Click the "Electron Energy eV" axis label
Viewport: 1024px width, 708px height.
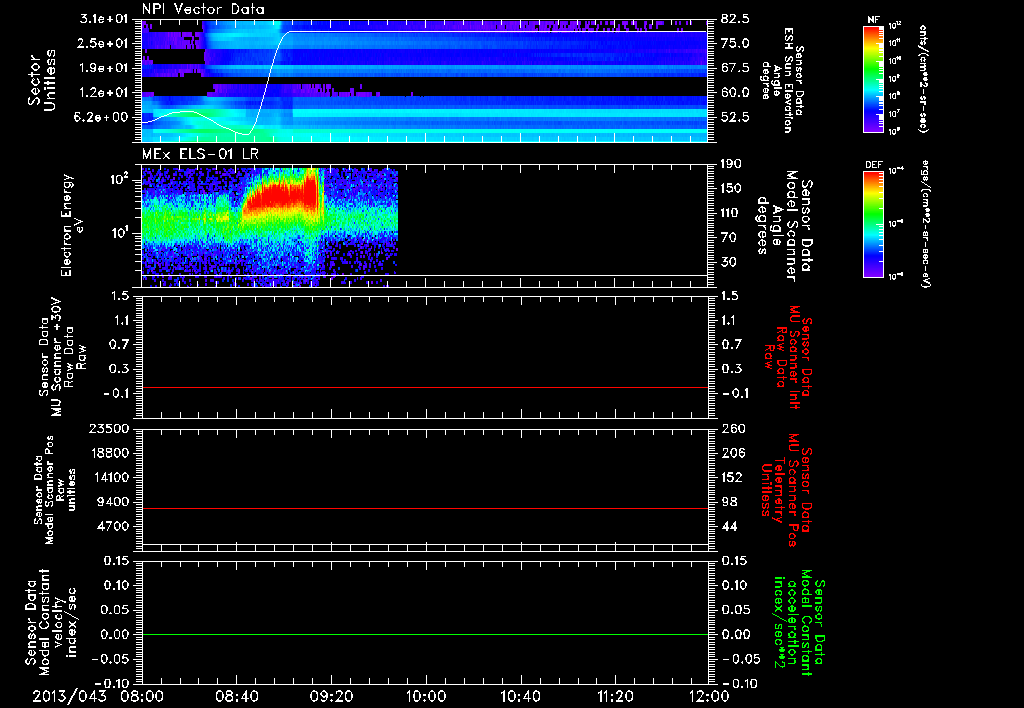72,225
